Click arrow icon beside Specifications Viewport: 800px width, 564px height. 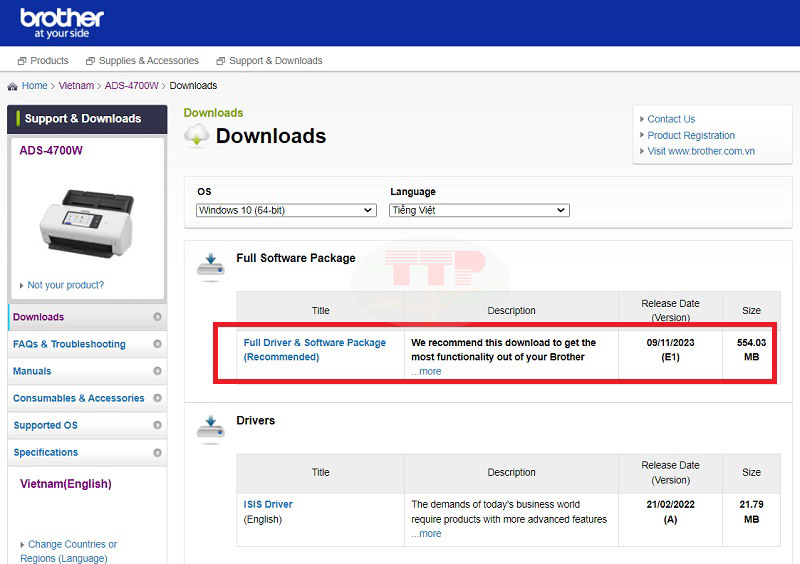[157, 452]
